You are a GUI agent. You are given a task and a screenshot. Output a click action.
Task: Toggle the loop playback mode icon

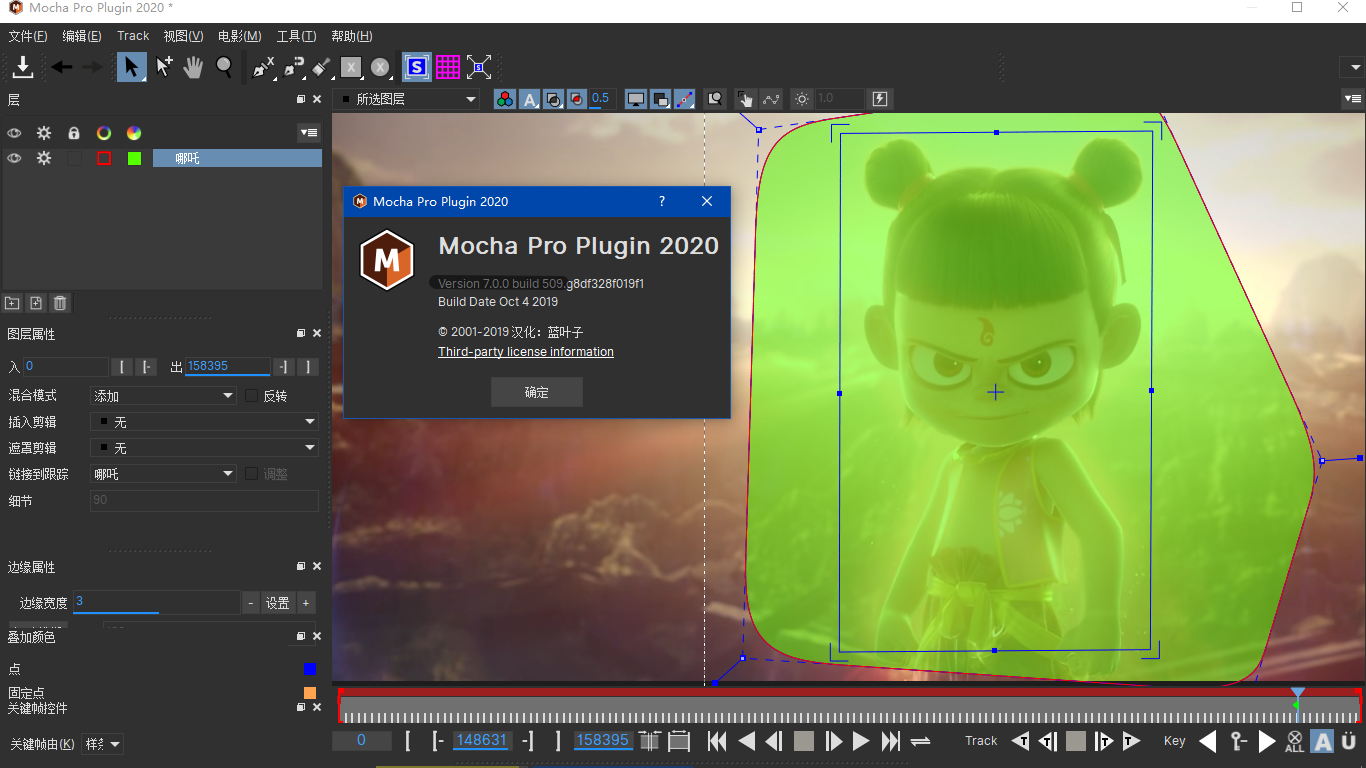920,741
